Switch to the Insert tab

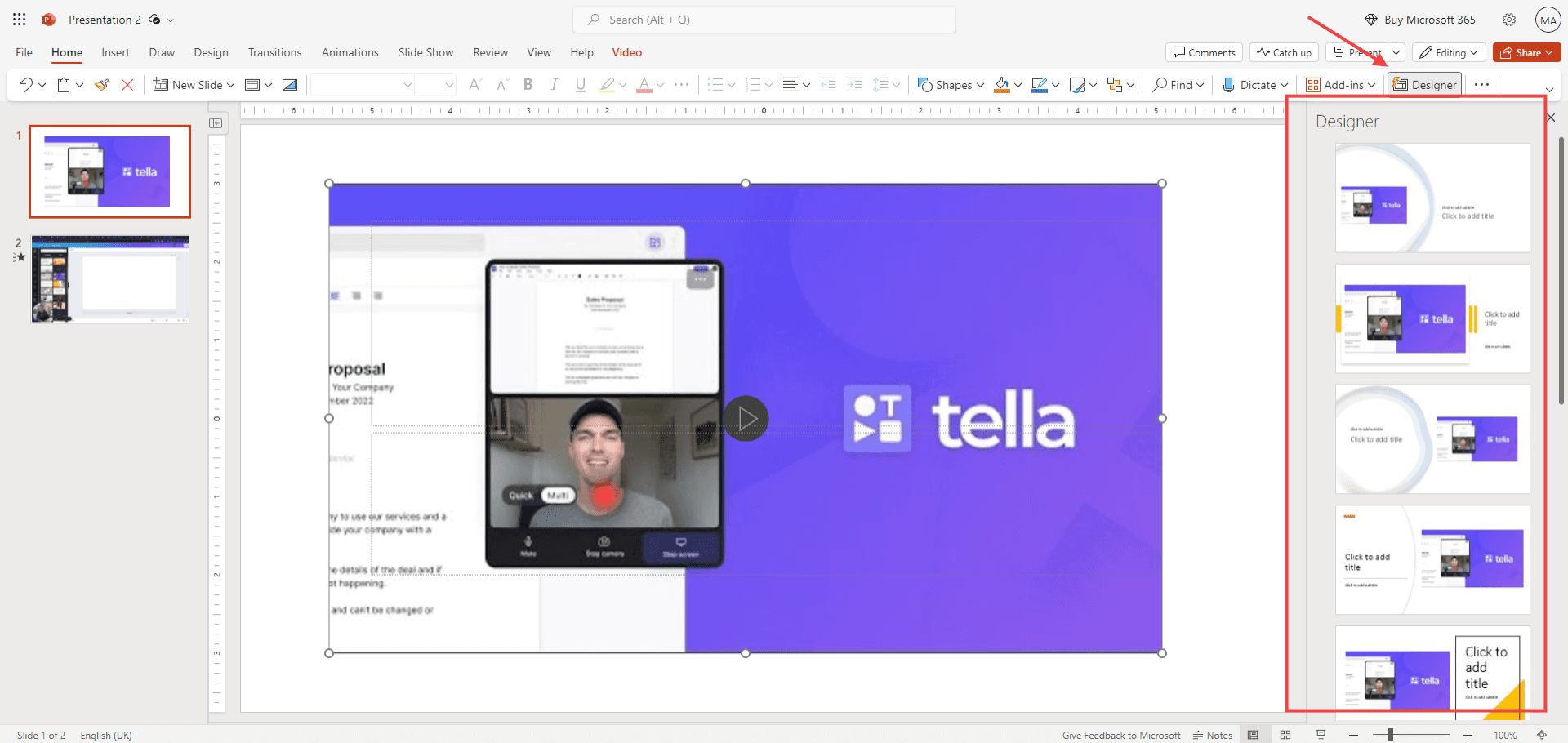click(x=115, y=52)
